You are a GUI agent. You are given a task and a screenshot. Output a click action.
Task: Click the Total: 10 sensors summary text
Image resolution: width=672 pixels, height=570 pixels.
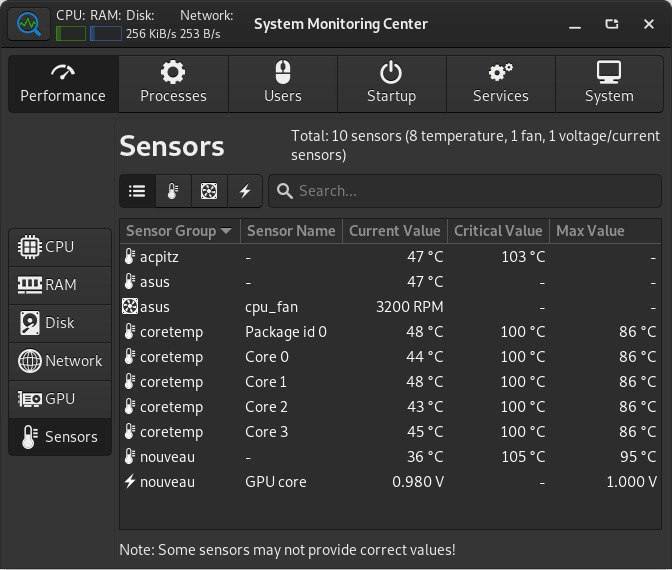475,145
